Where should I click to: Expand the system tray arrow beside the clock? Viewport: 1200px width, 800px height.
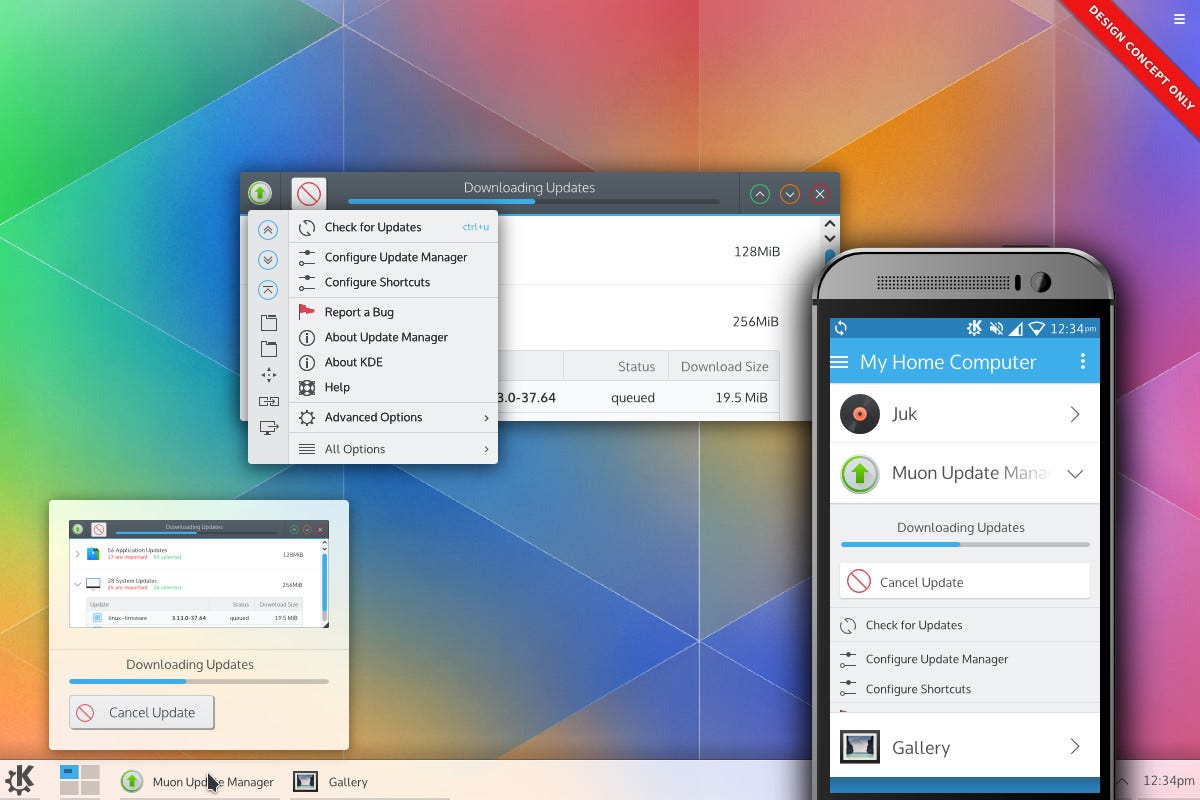click(1122, 781)
